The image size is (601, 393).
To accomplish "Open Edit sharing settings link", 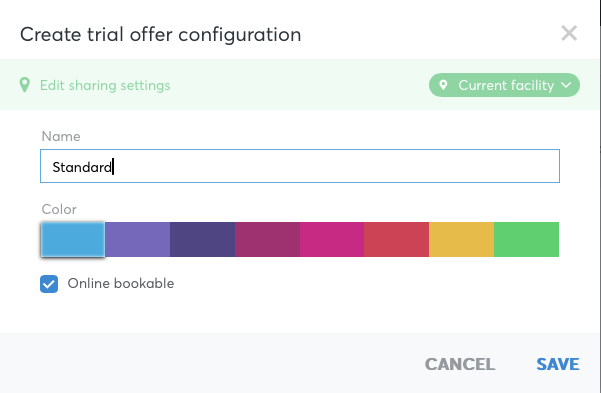I will pos(105,85).
